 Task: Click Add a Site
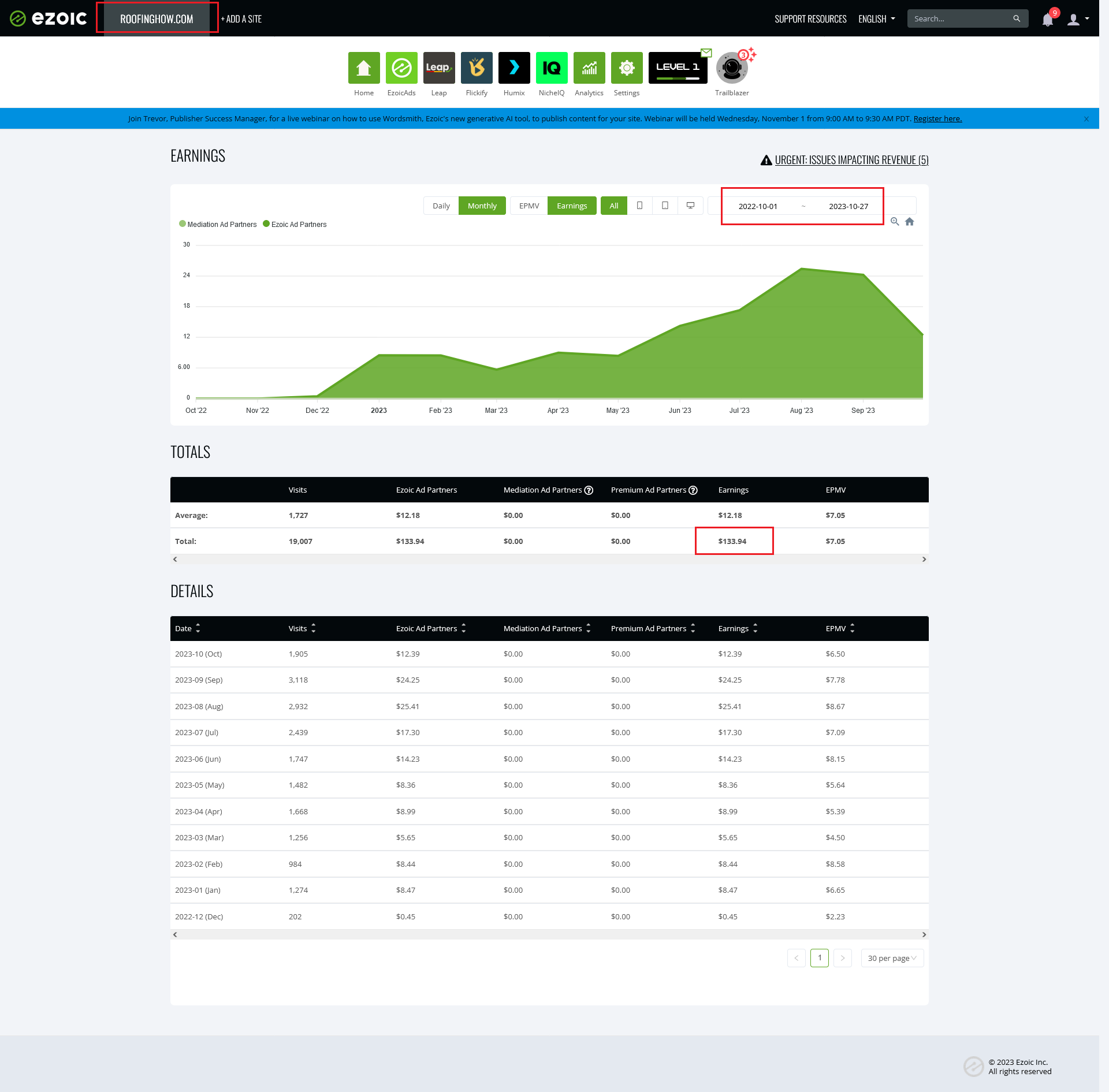click(241, 19)
